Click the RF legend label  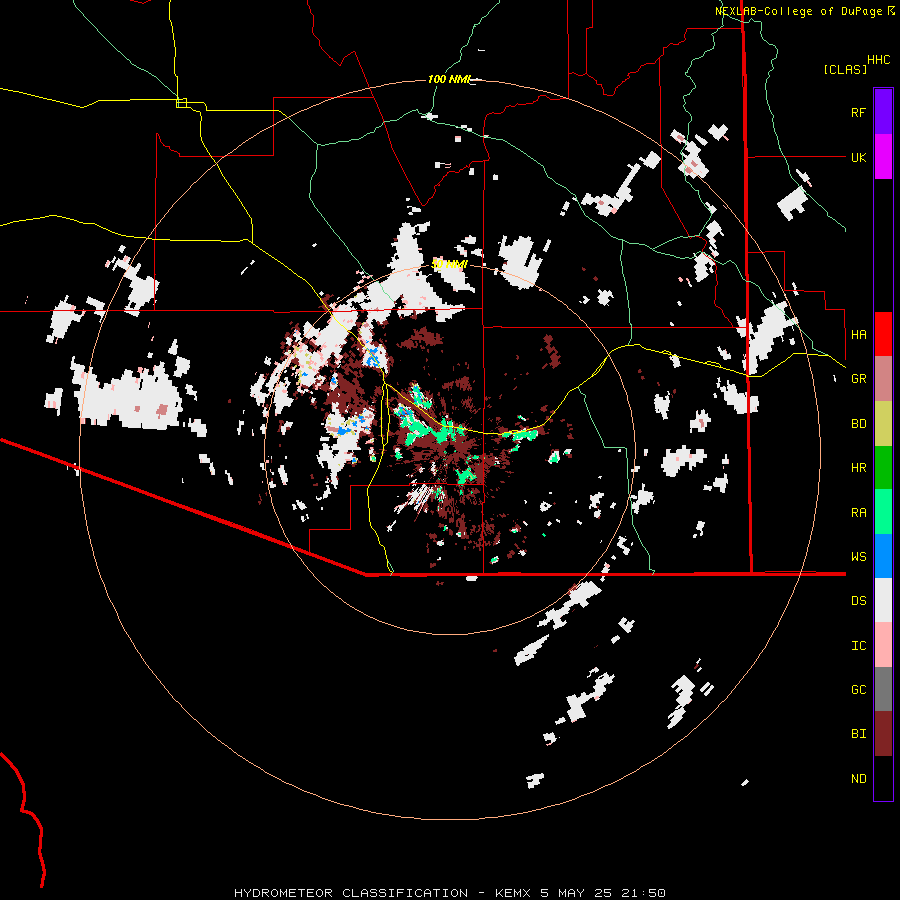[x=858, y=112]
